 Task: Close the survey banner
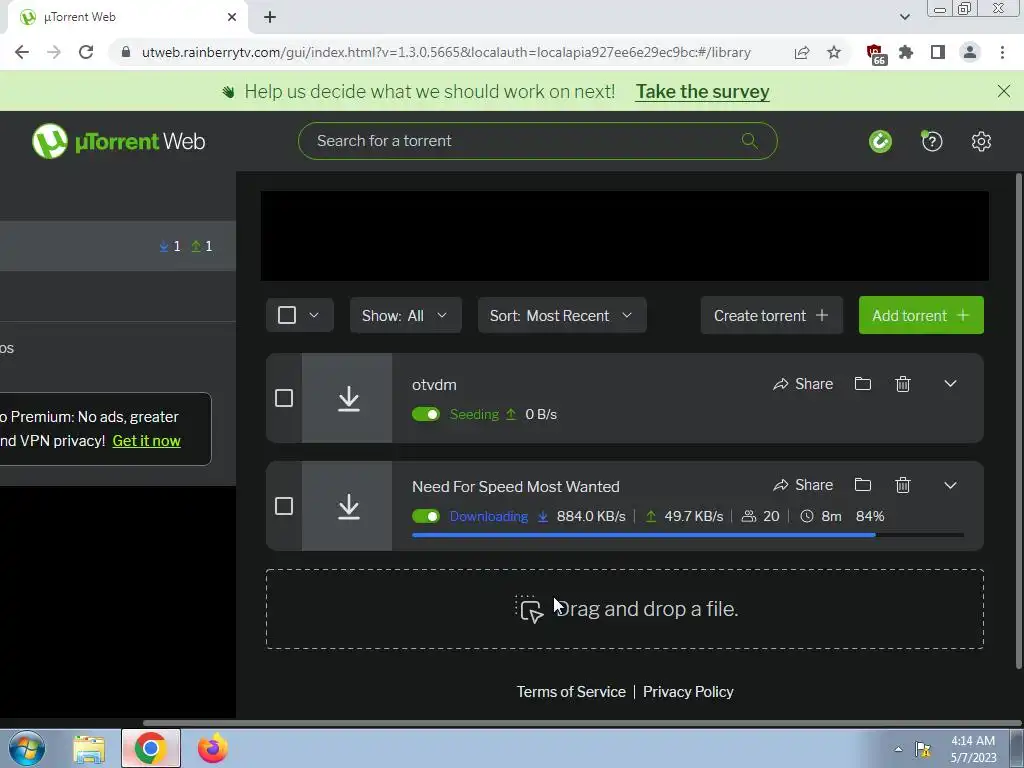coord(1004,91)
